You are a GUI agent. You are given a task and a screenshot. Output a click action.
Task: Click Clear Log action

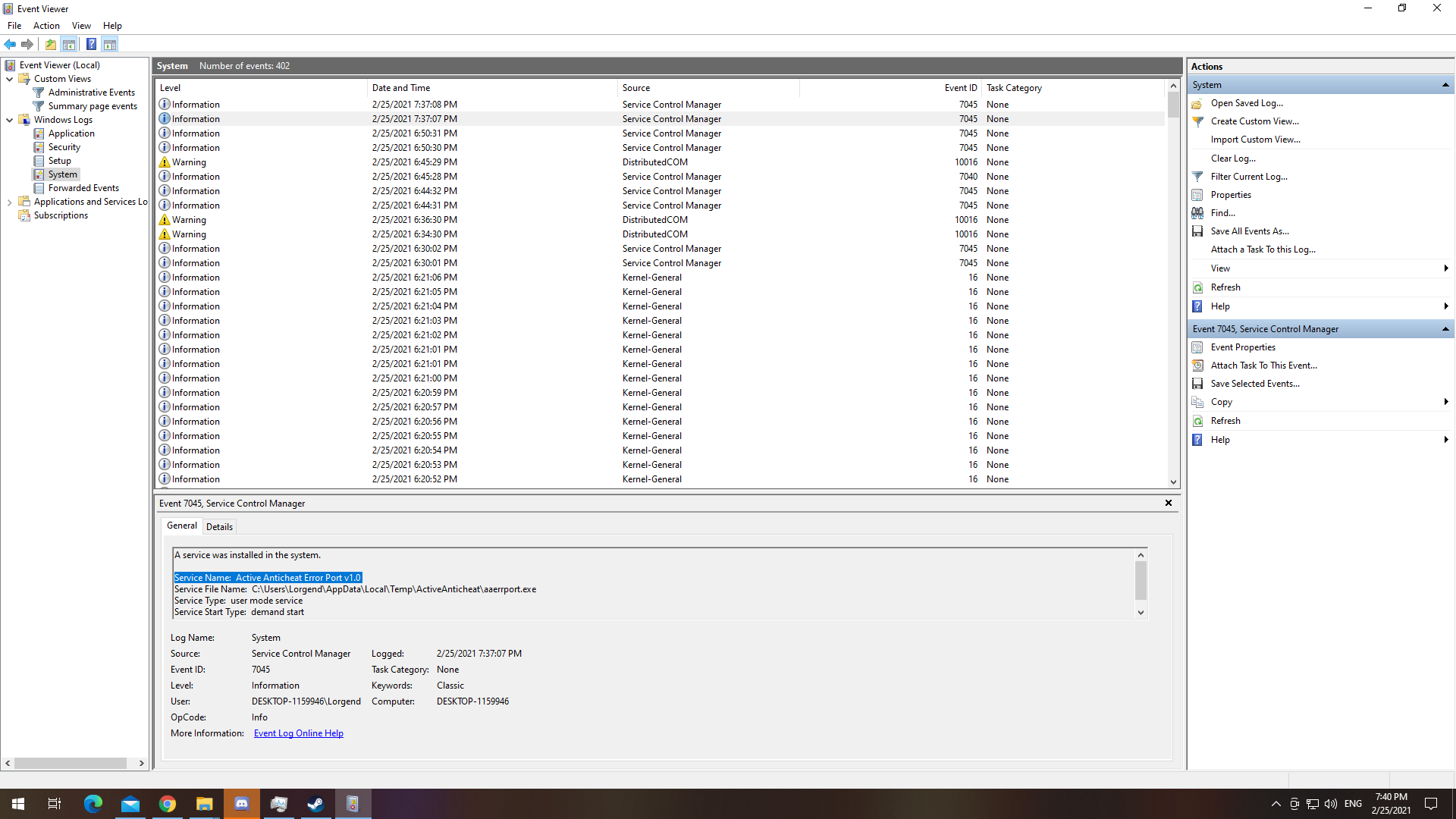click(1232, 158)
